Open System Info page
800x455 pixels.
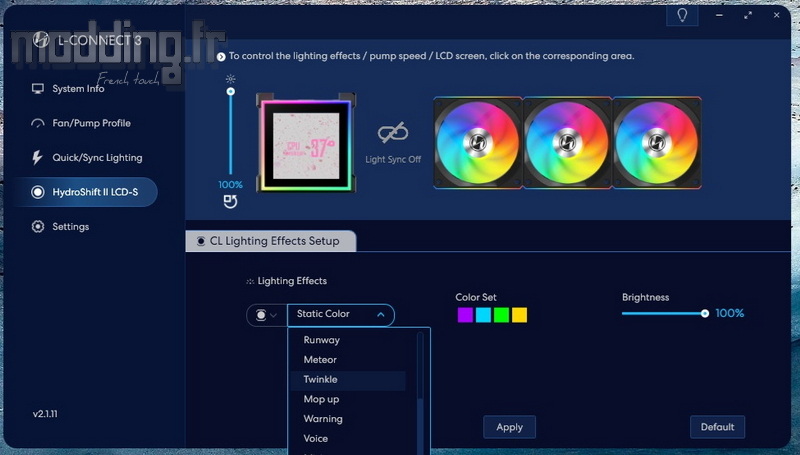click(78, 89)
